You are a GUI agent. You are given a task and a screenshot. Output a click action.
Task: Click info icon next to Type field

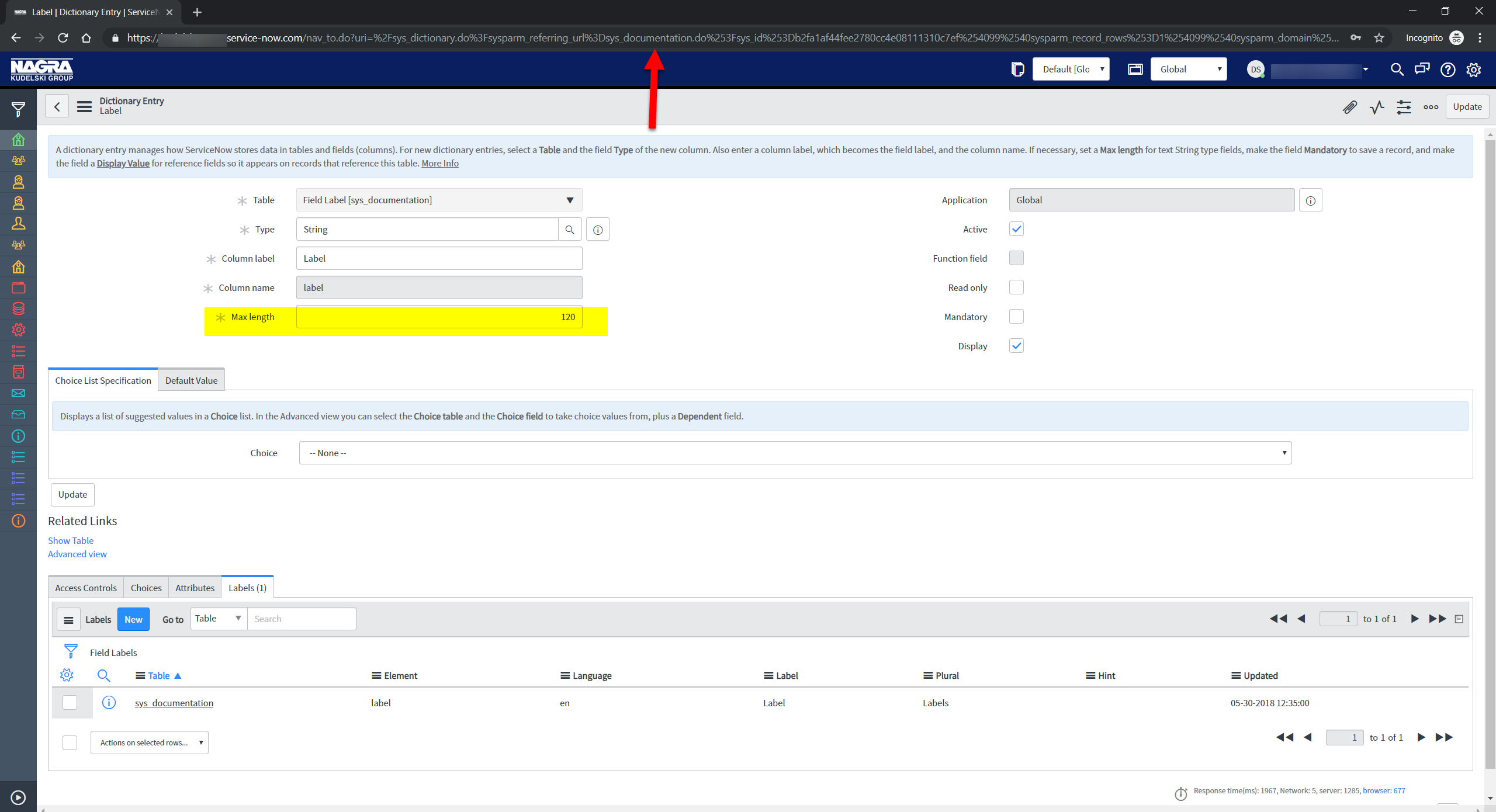click(598, 230)
